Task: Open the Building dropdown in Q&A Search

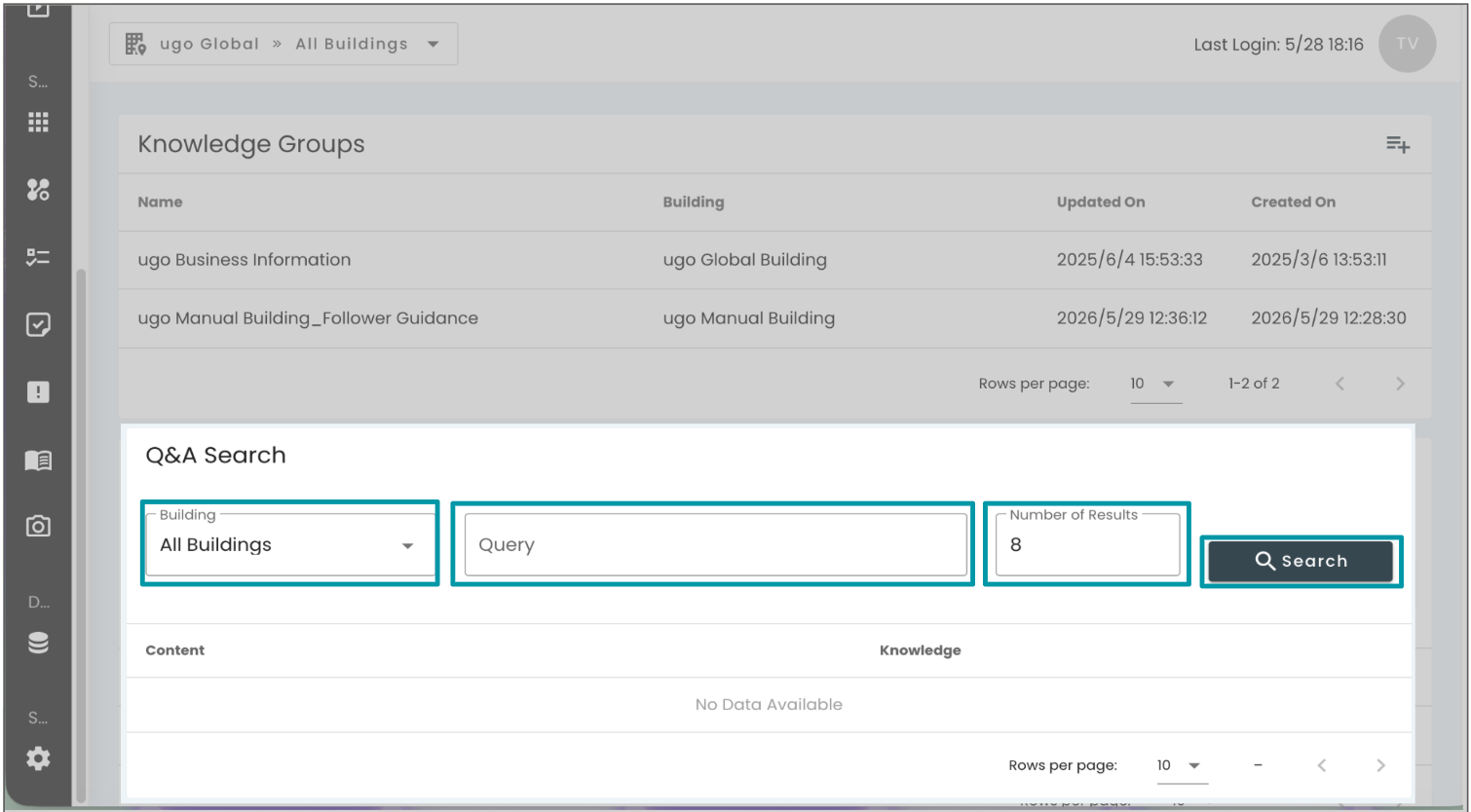Action: point(290,544)
